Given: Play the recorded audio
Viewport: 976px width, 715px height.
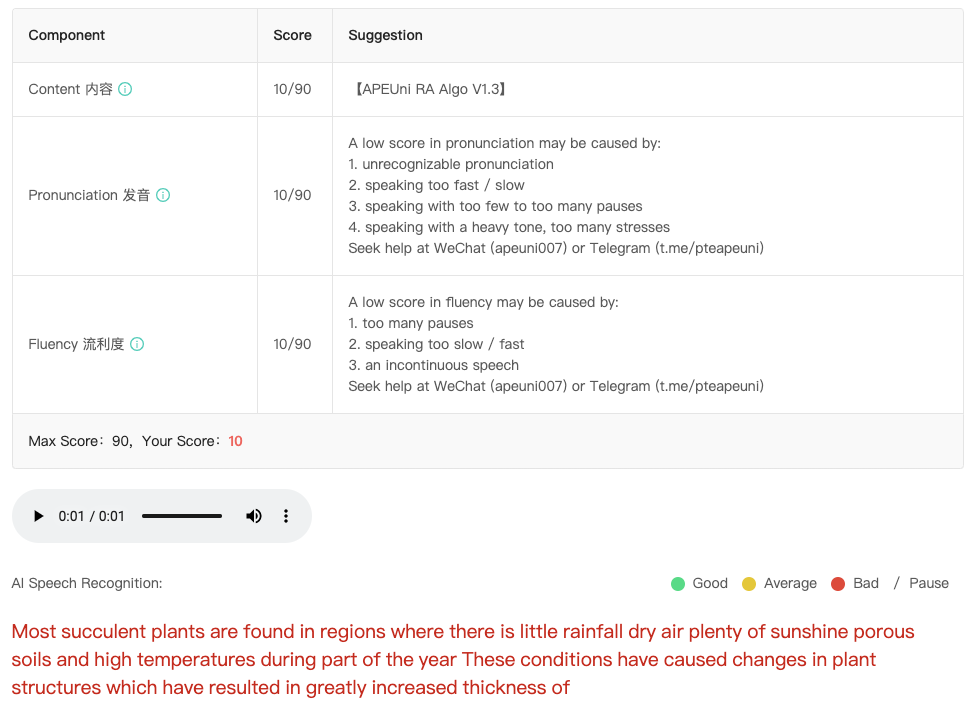Looking at the screenshot, I should click(39, 516).
